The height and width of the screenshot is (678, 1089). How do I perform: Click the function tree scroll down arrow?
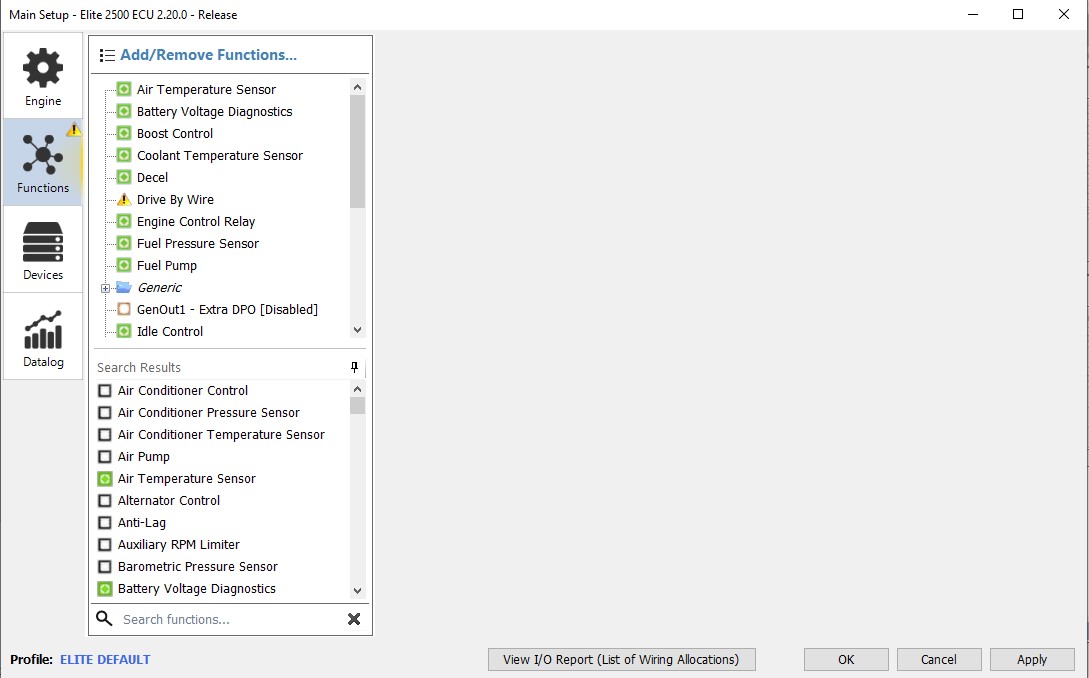click(358, 330)
